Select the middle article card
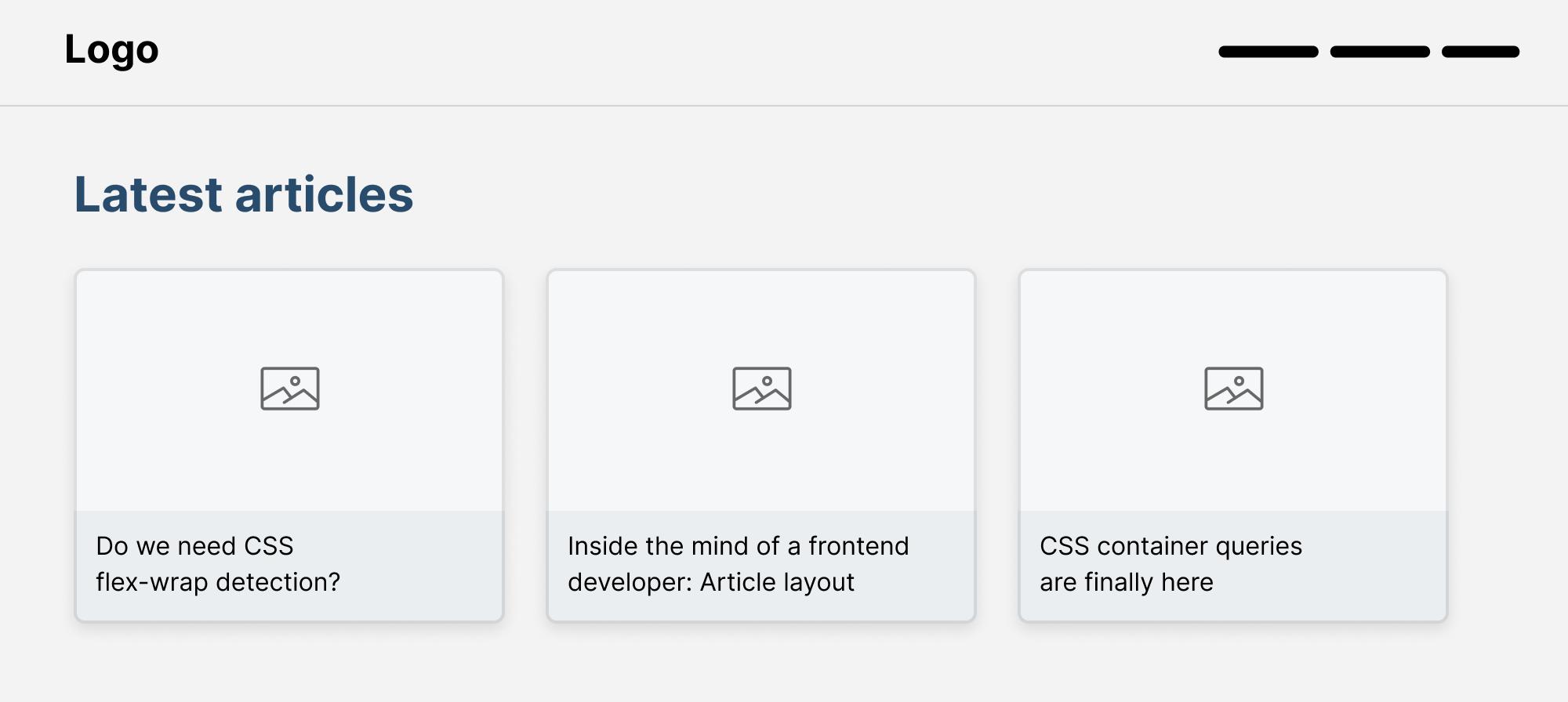The height and width of the screenshot is (702, 1568). pos(763,447)
